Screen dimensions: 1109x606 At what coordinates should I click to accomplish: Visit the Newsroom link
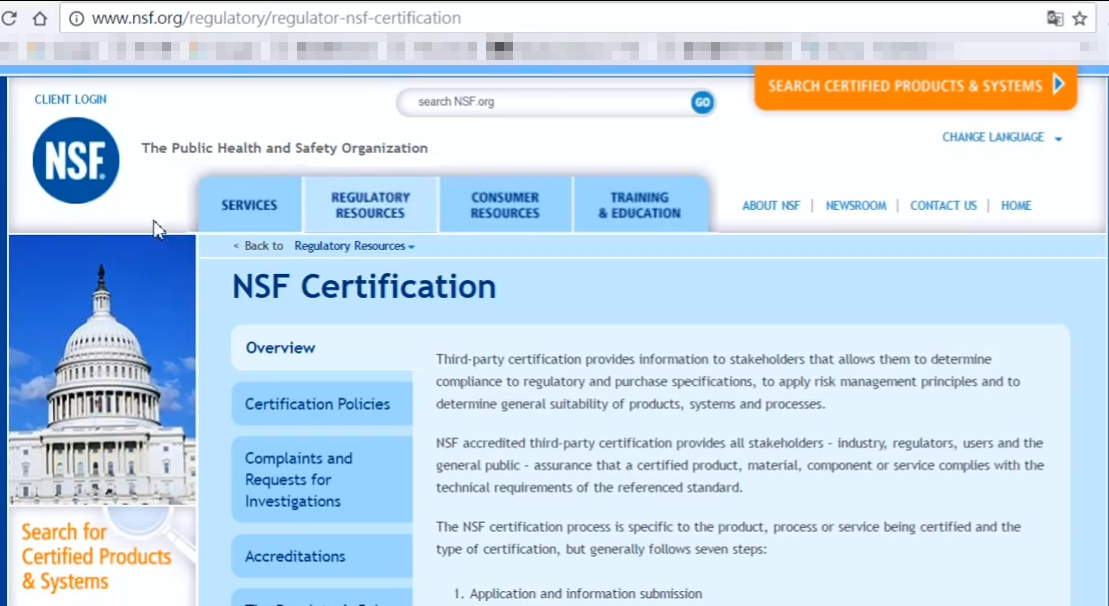point(856,206)
